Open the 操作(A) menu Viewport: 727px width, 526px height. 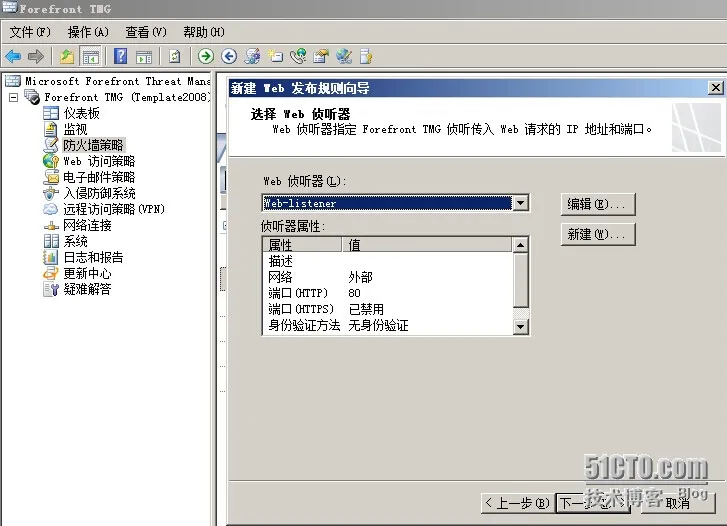click(x=88, y=32)
